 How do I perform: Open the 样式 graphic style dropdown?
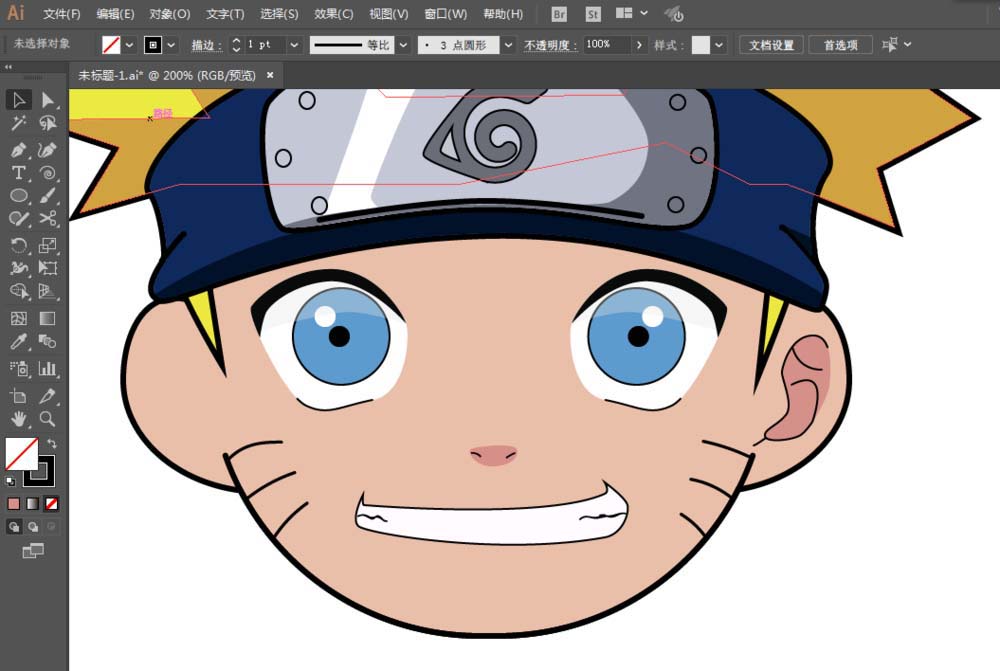coord(719,45)
